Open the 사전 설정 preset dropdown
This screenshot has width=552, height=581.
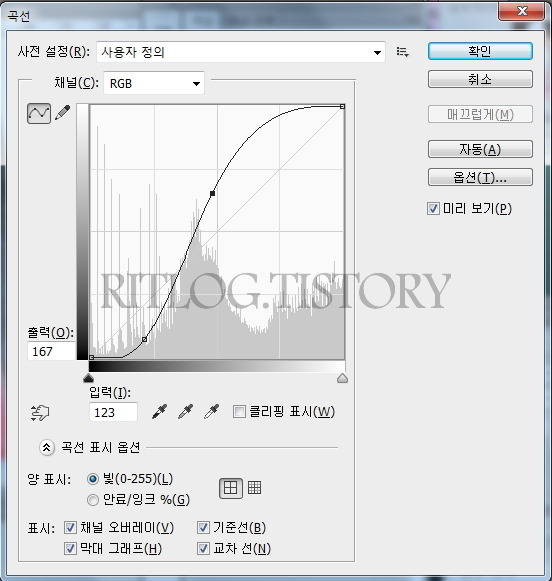coord(241,52)
